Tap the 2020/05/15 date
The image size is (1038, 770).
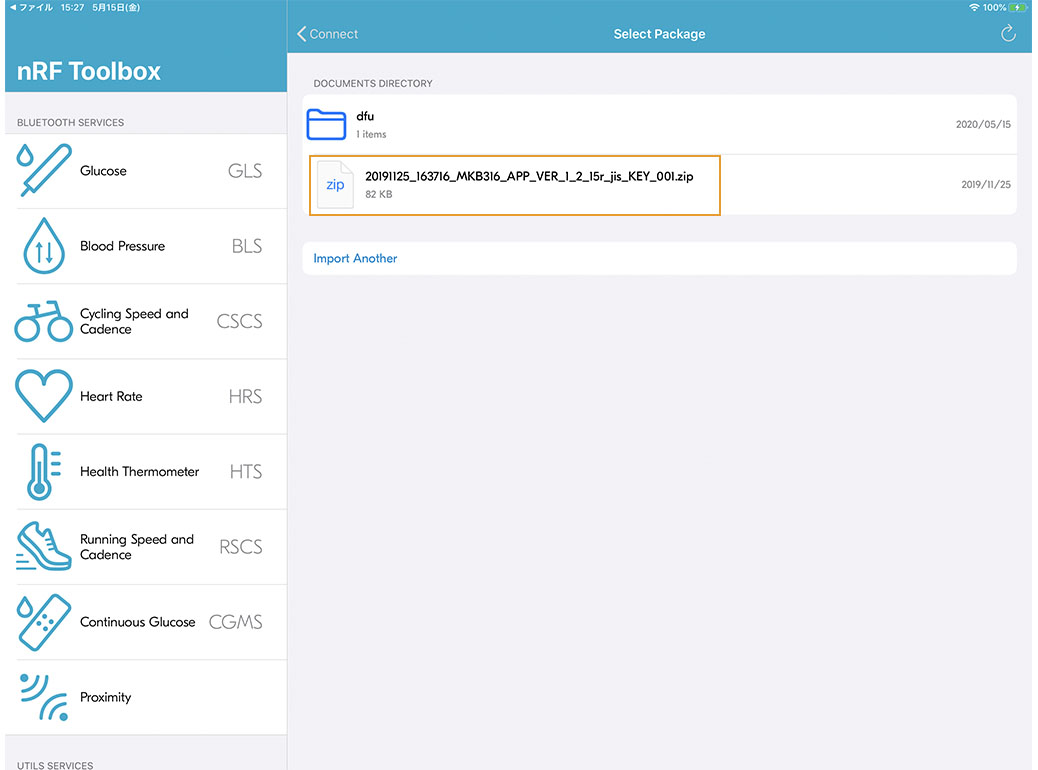983,124
